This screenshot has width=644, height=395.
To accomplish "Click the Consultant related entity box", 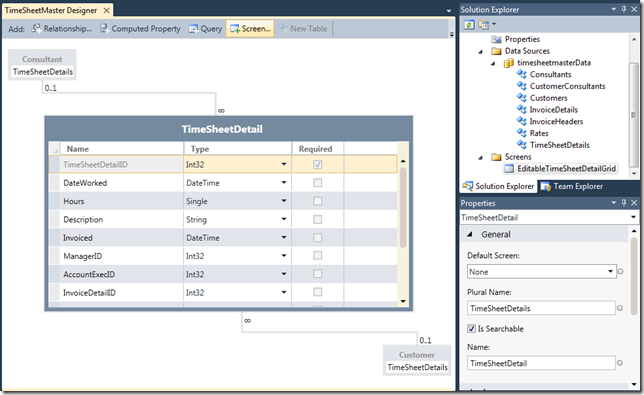I will click(x=42, y=65).
